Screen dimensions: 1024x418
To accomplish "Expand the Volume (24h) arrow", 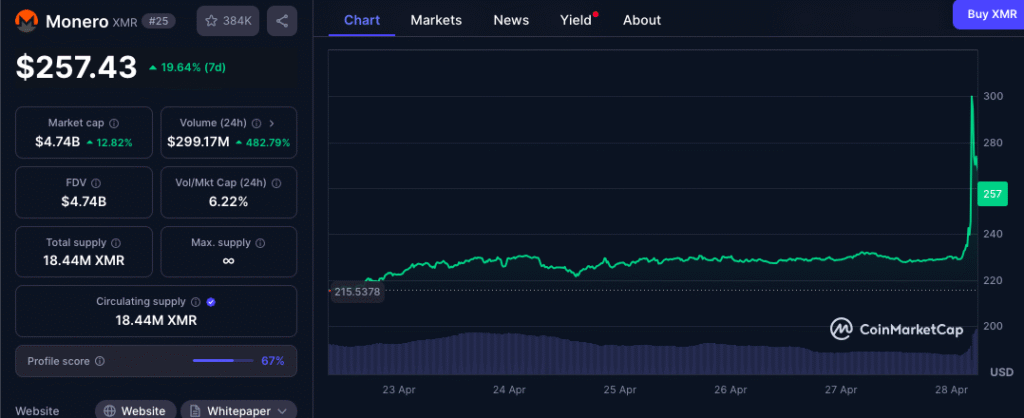I will [272, 123].
